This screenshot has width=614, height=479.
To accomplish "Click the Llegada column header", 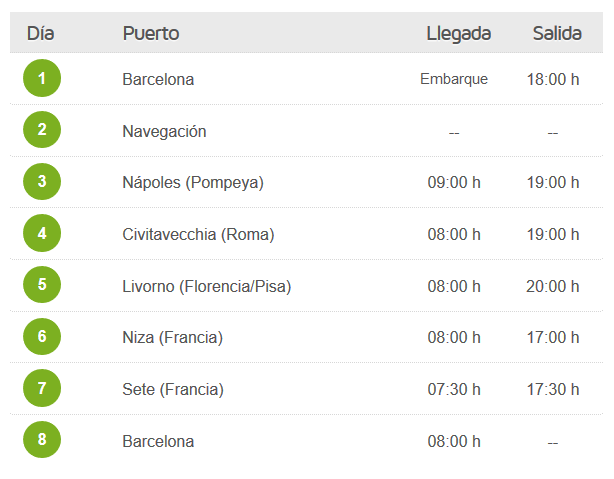I will 459,34.
